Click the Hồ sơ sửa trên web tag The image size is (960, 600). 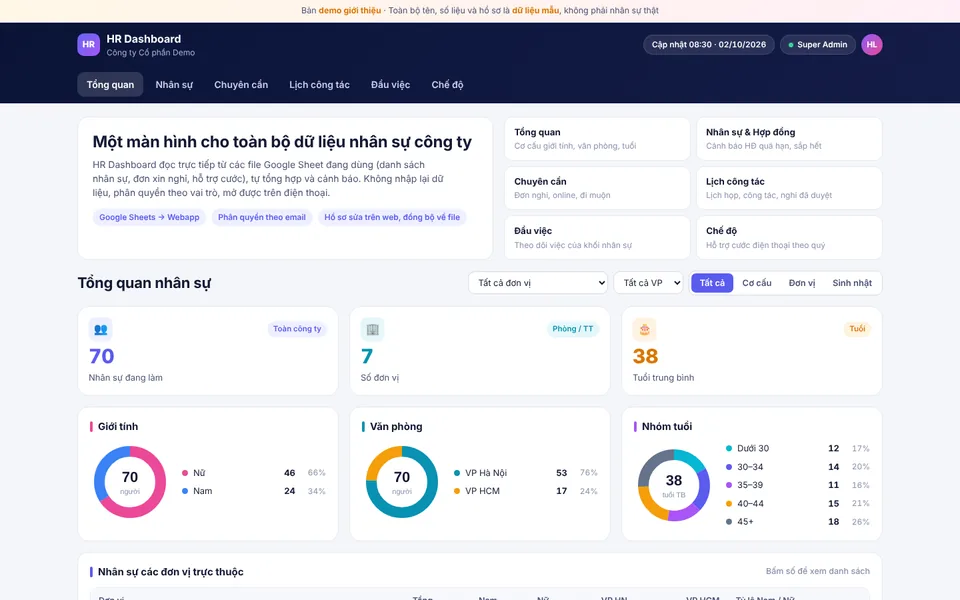392,217
